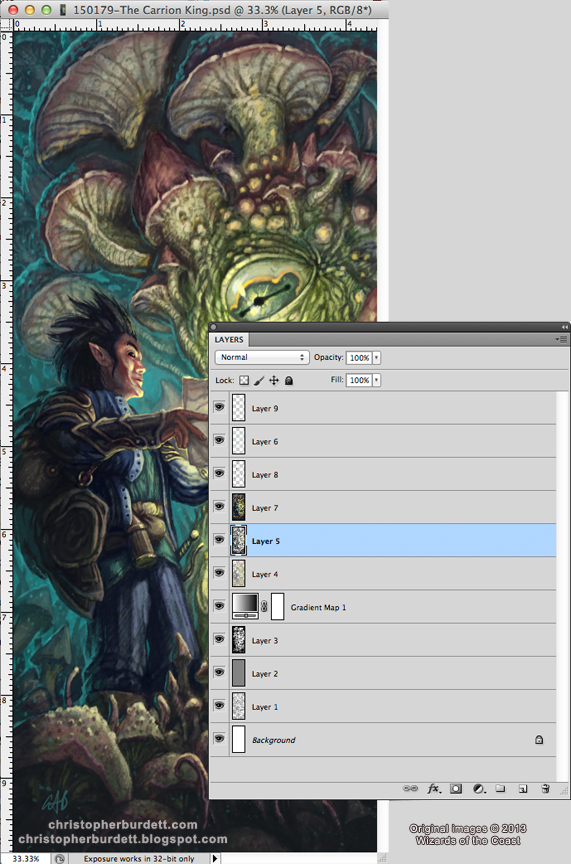This screenshot has height=864, width=571.
Task: Hide Layer 6 with its eye icon
Action: pyautogui.click(x=219, y=440)
